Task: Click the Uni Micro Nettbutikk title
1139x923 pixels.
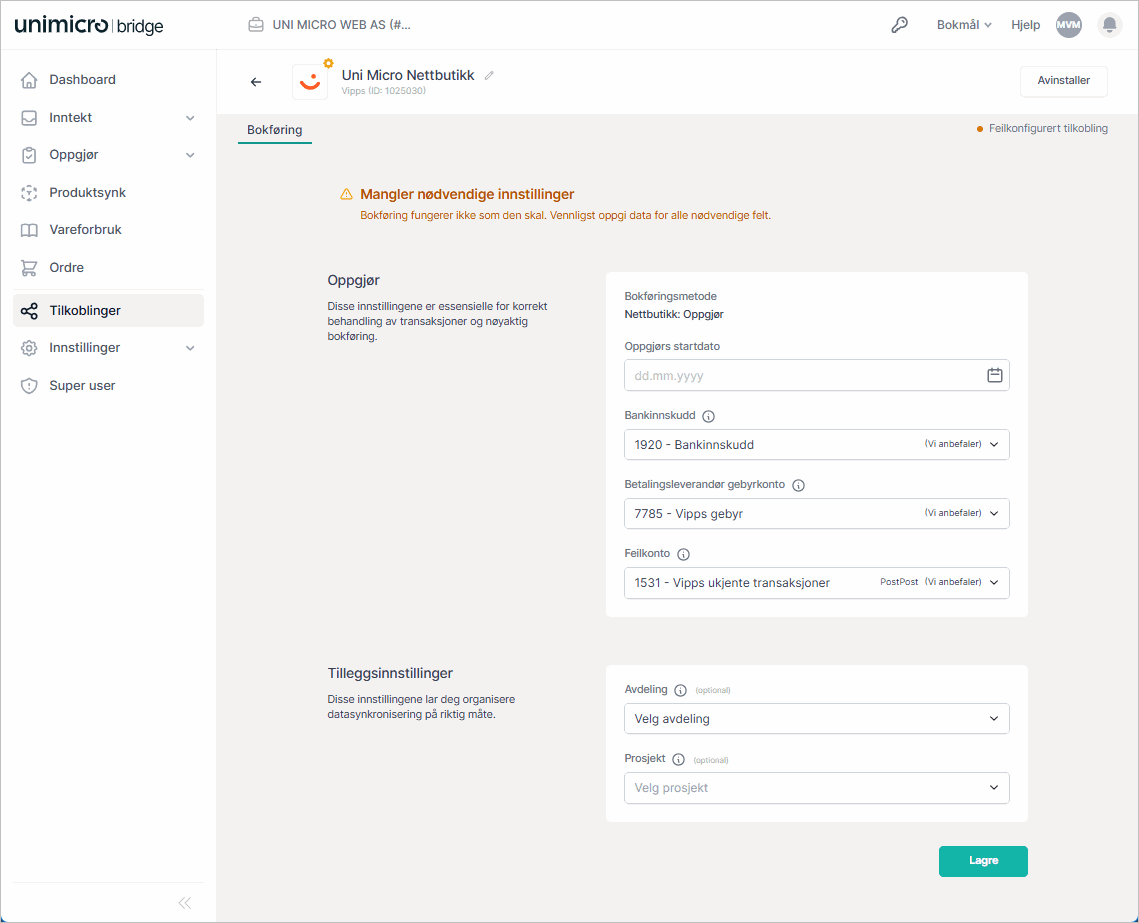Action: [x=408, y=76]
